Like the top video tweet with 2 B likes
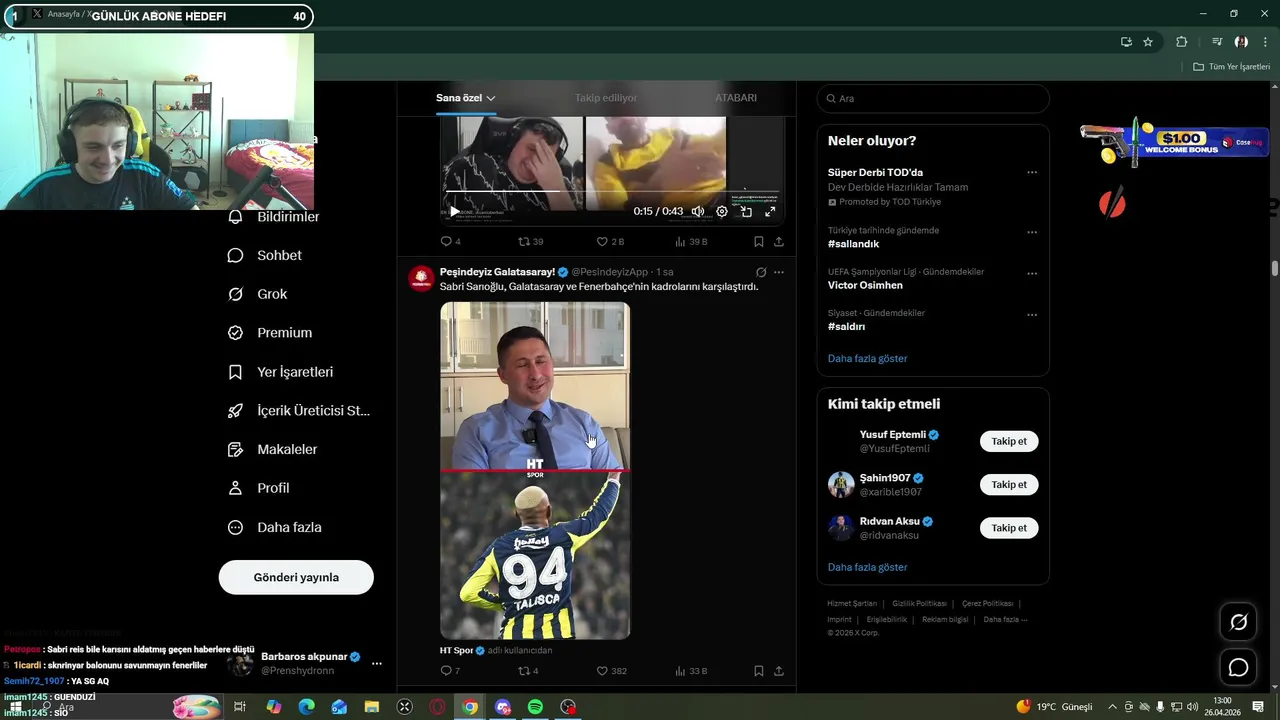This screenshot has width=1280, height=720. coord(610,241)
